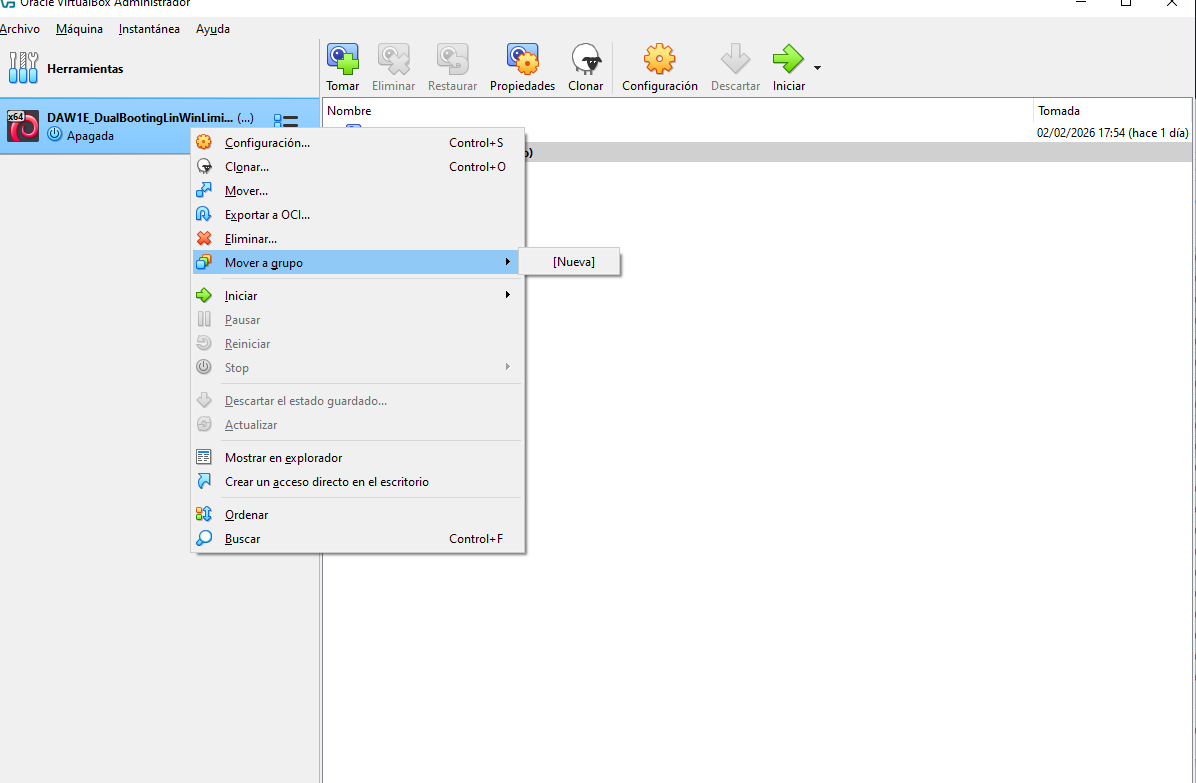This screenshot has width=1196, height=783.
Task: Click the Nombre column header
Action: [x=678, y=111]
